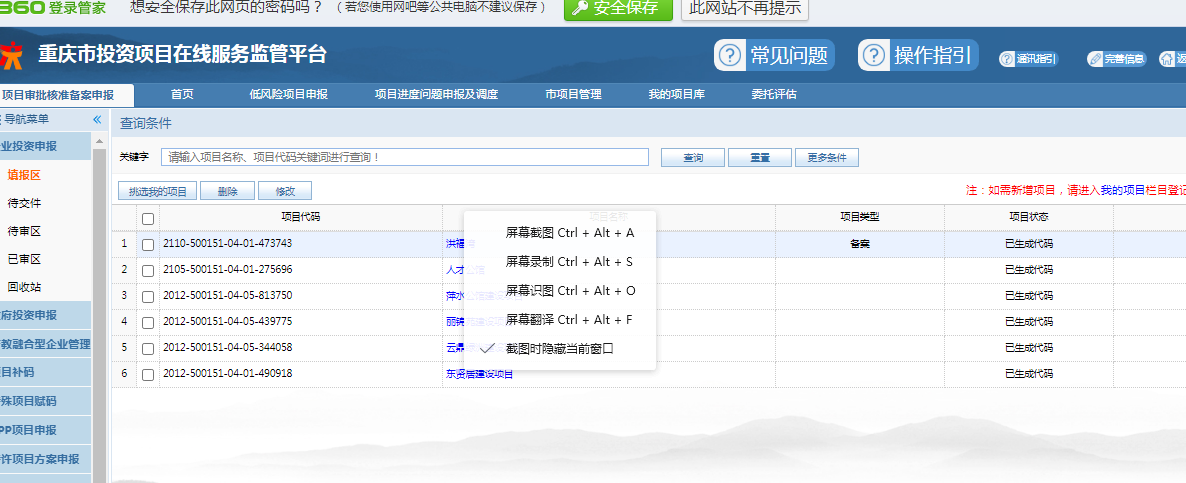This screenshot has height=483, width=1186.
Task: Switch to the 我的项目库 tab
Action: click(677, 95)
